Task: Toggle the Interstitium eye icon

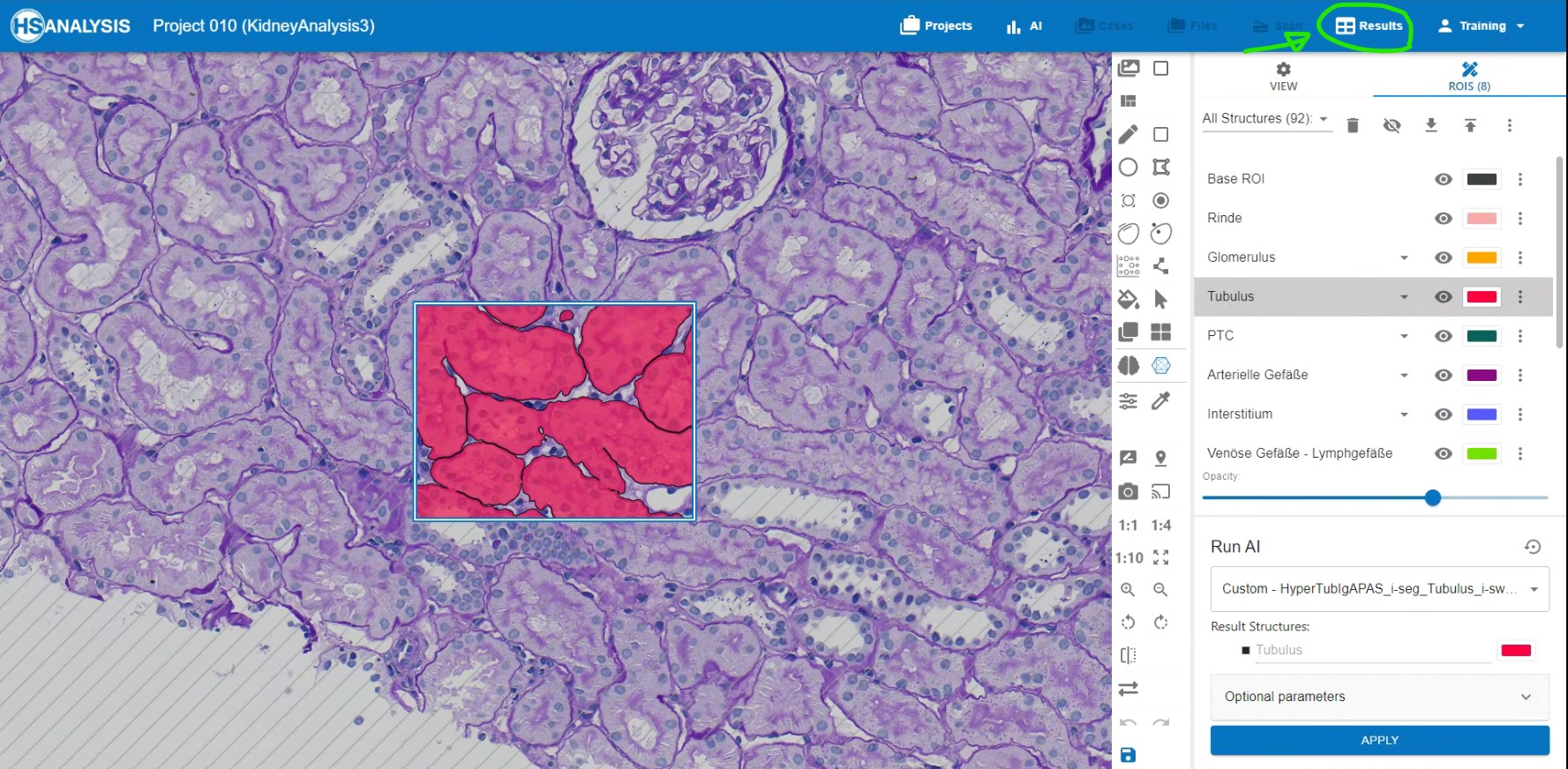Action: [1444, 414]
